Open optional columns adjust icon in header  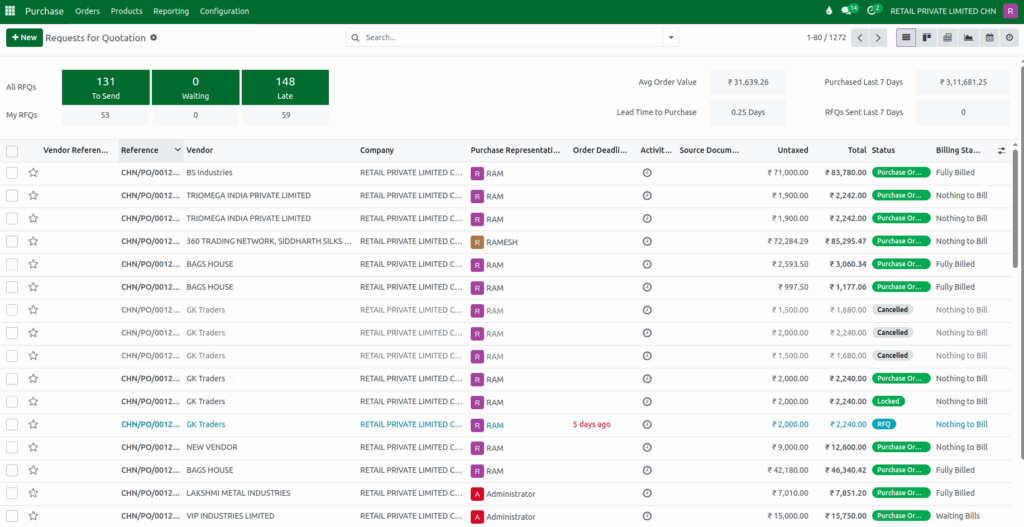pos(1001,150)
